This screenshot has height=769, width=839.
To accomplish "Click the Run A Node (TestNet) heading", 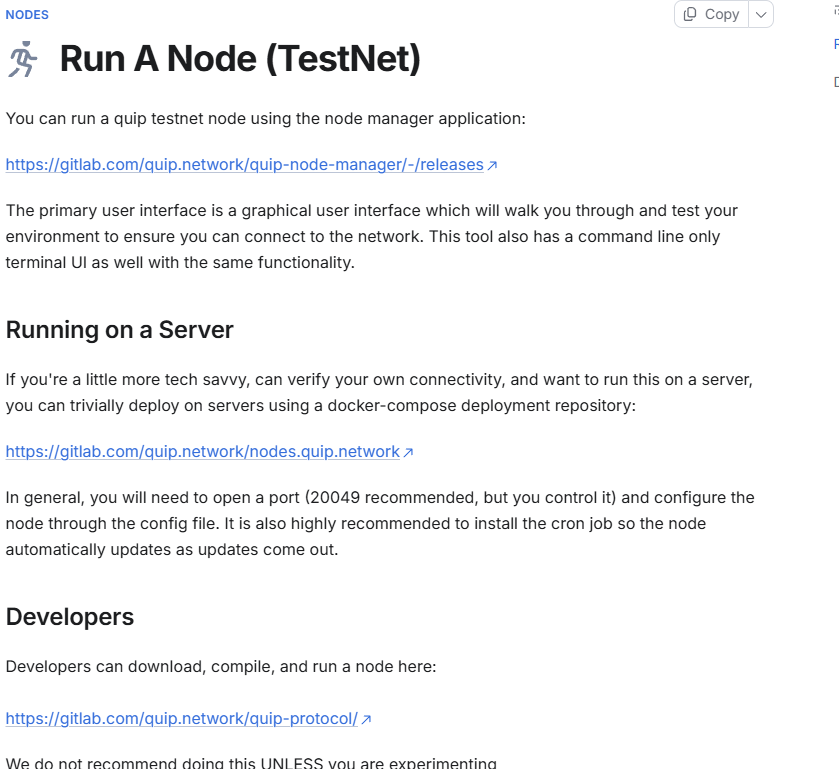I will 240,58.
